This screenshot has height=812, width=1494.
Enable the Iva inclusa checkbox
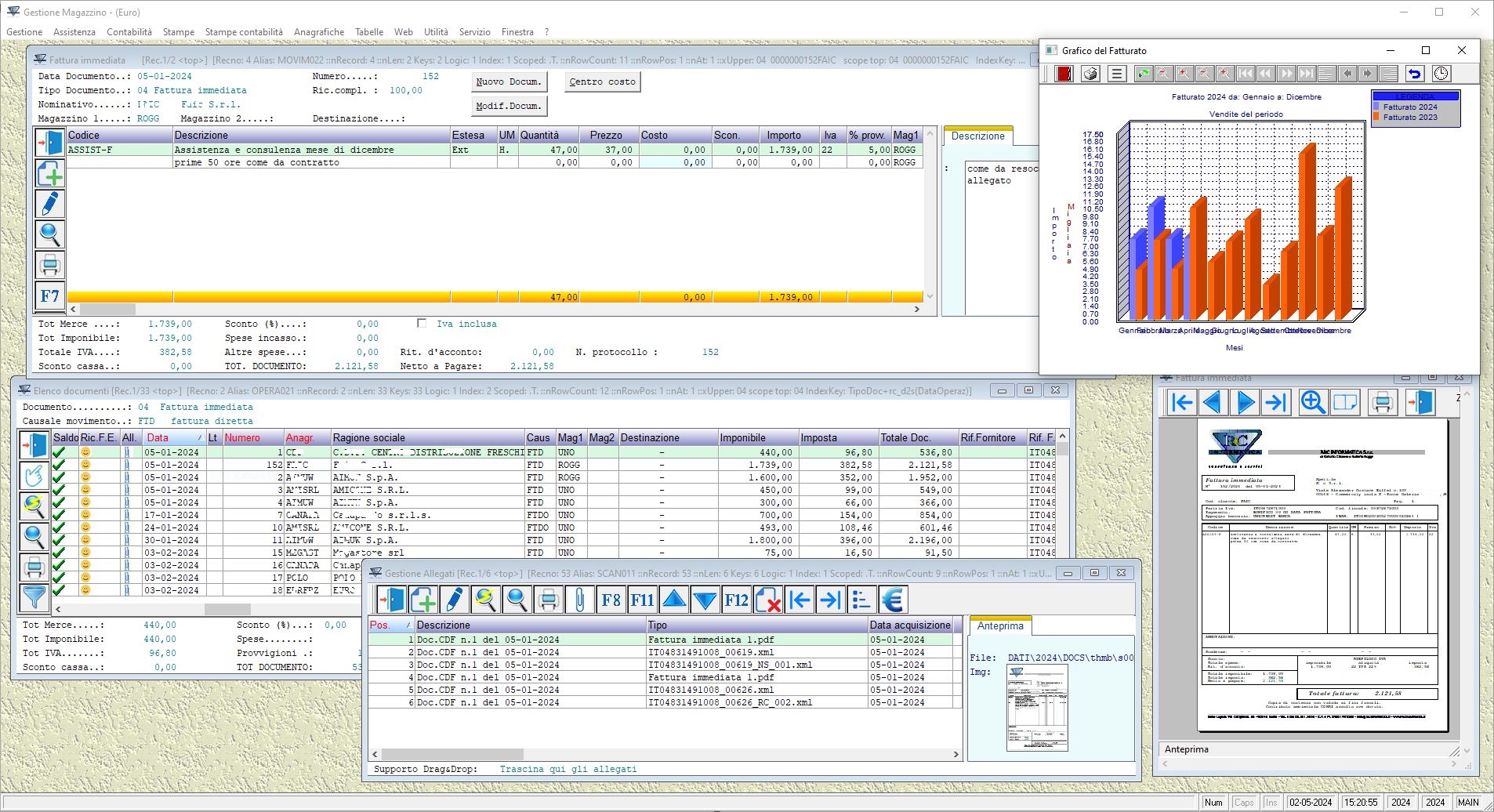(x=422, y=323)
